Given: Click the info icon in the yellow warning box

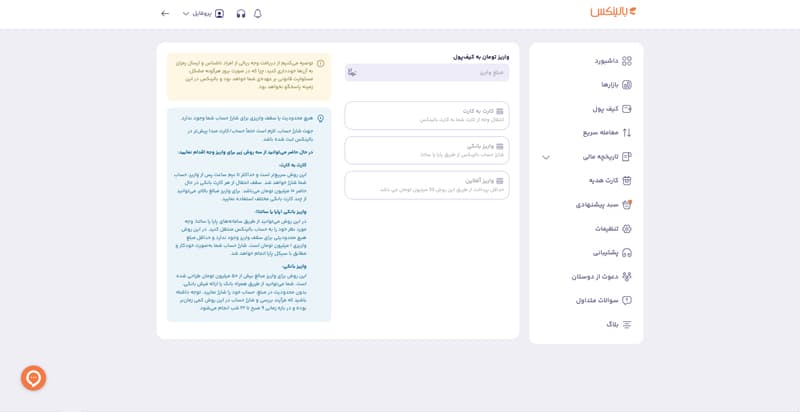Looking at the screenshot, I should 320,64.
